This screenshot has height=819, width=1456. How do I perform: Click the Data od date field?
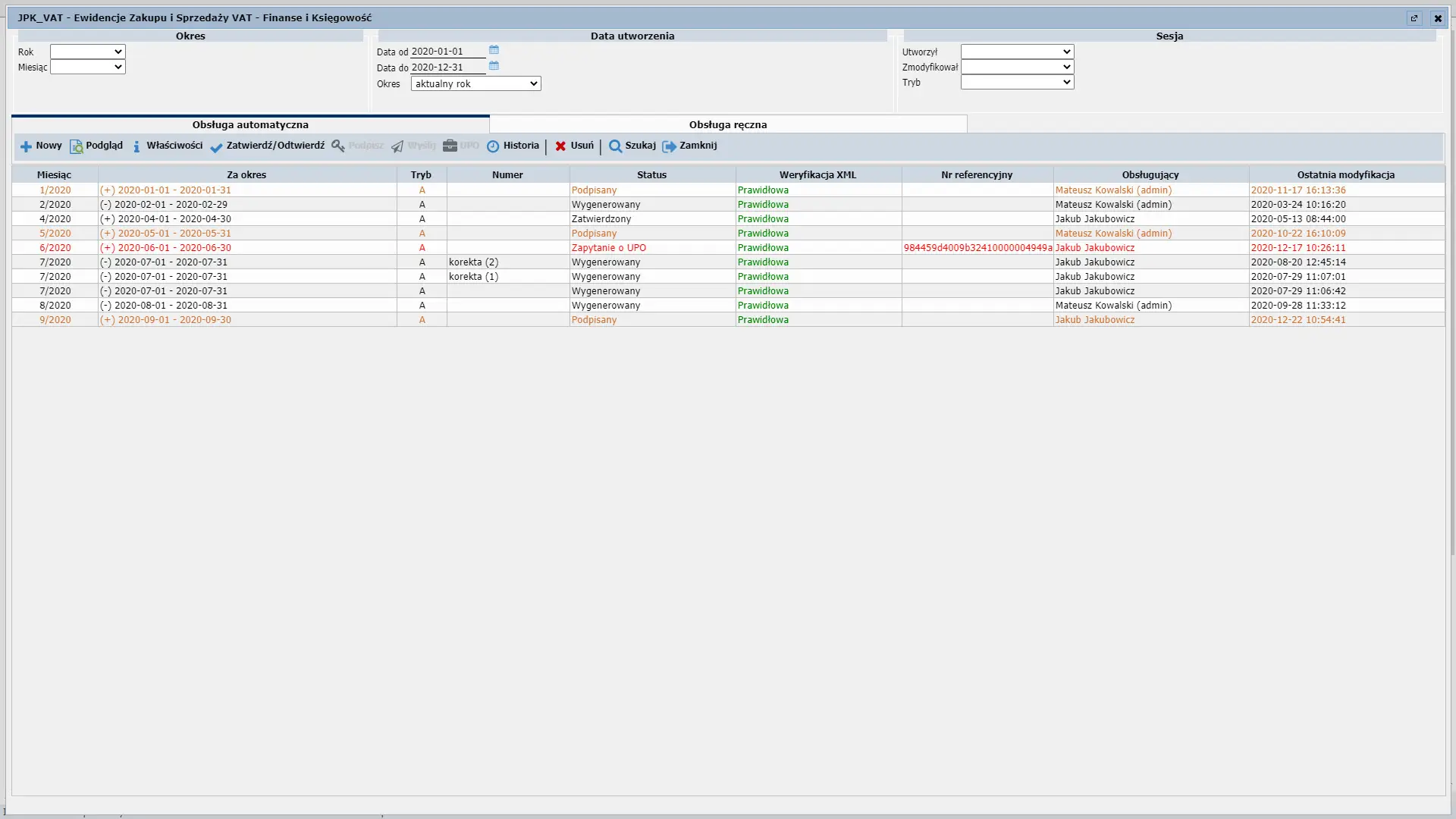pyautogui.click(x=447, y=52)
